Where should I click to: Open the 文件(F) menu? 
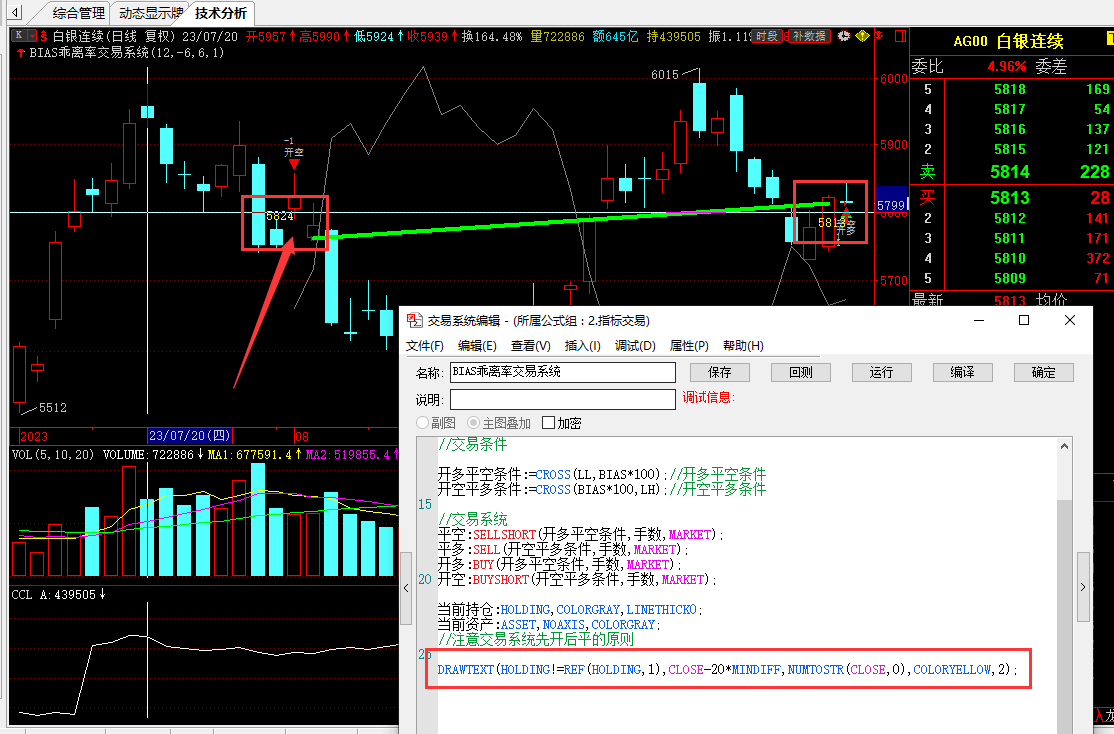424,345
